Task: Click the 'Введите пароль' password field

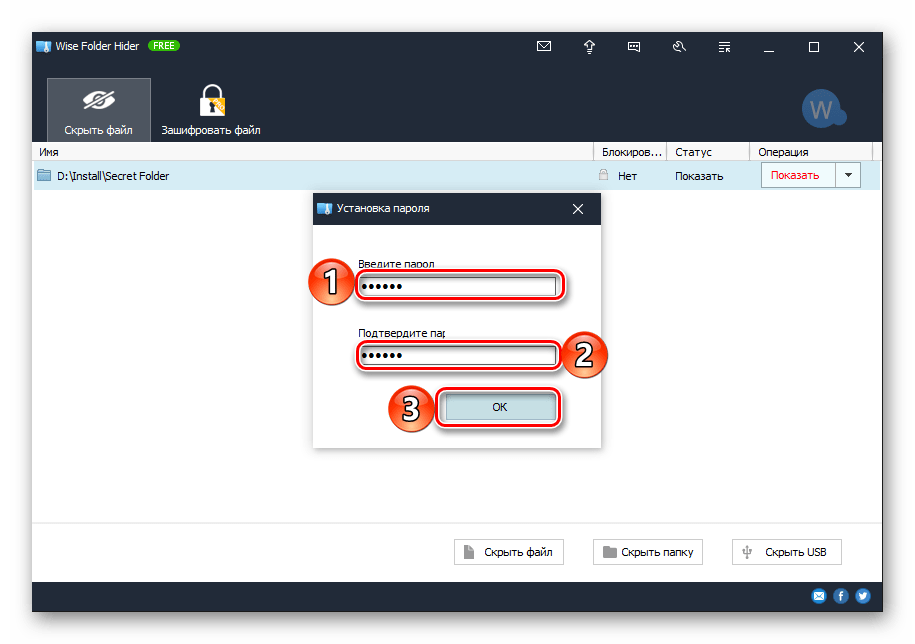Action: tap(456, 287)
